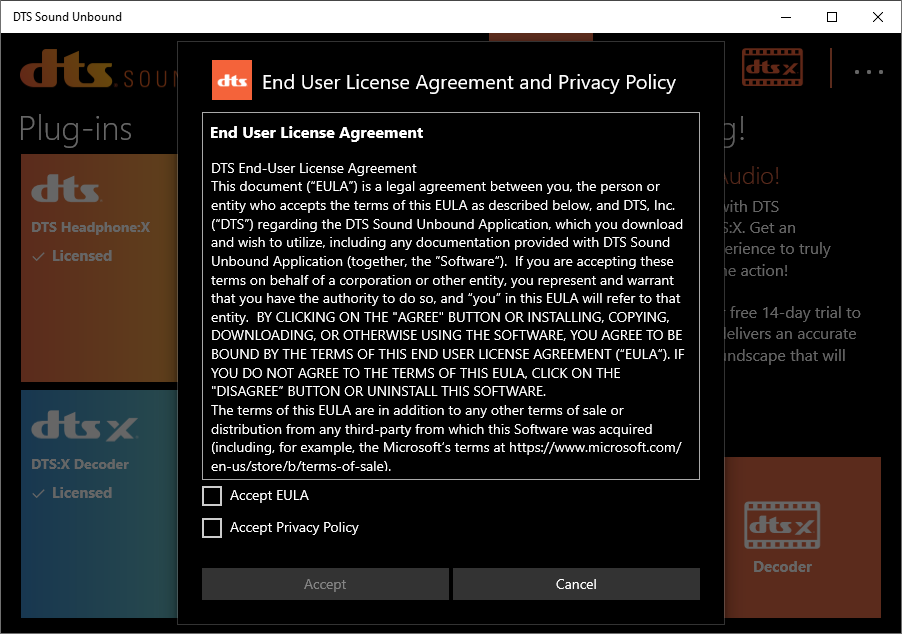The image size is (902, 634).
Task: Click the Accept button
Action: pyautogui.click(x=325, y=584)
